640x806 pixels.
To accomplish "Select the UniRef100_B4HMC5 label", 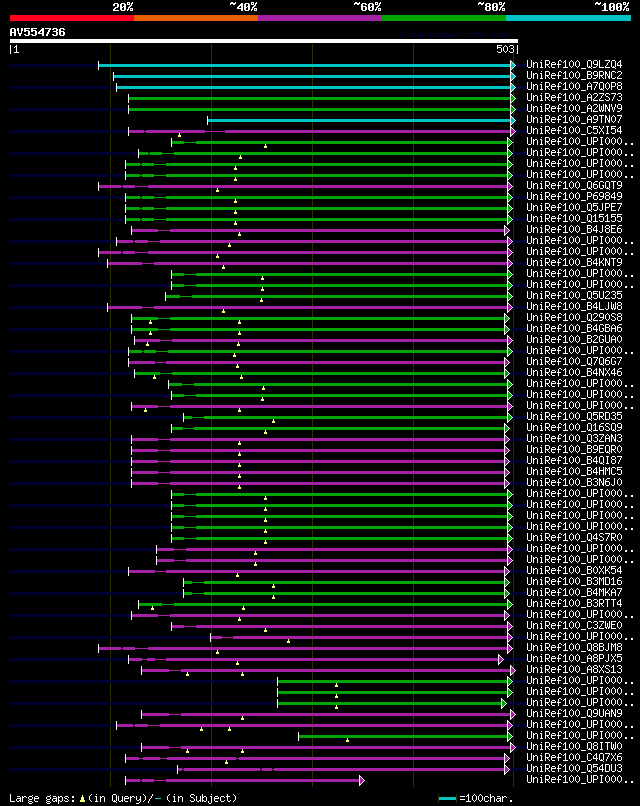I will pos(574,471).
